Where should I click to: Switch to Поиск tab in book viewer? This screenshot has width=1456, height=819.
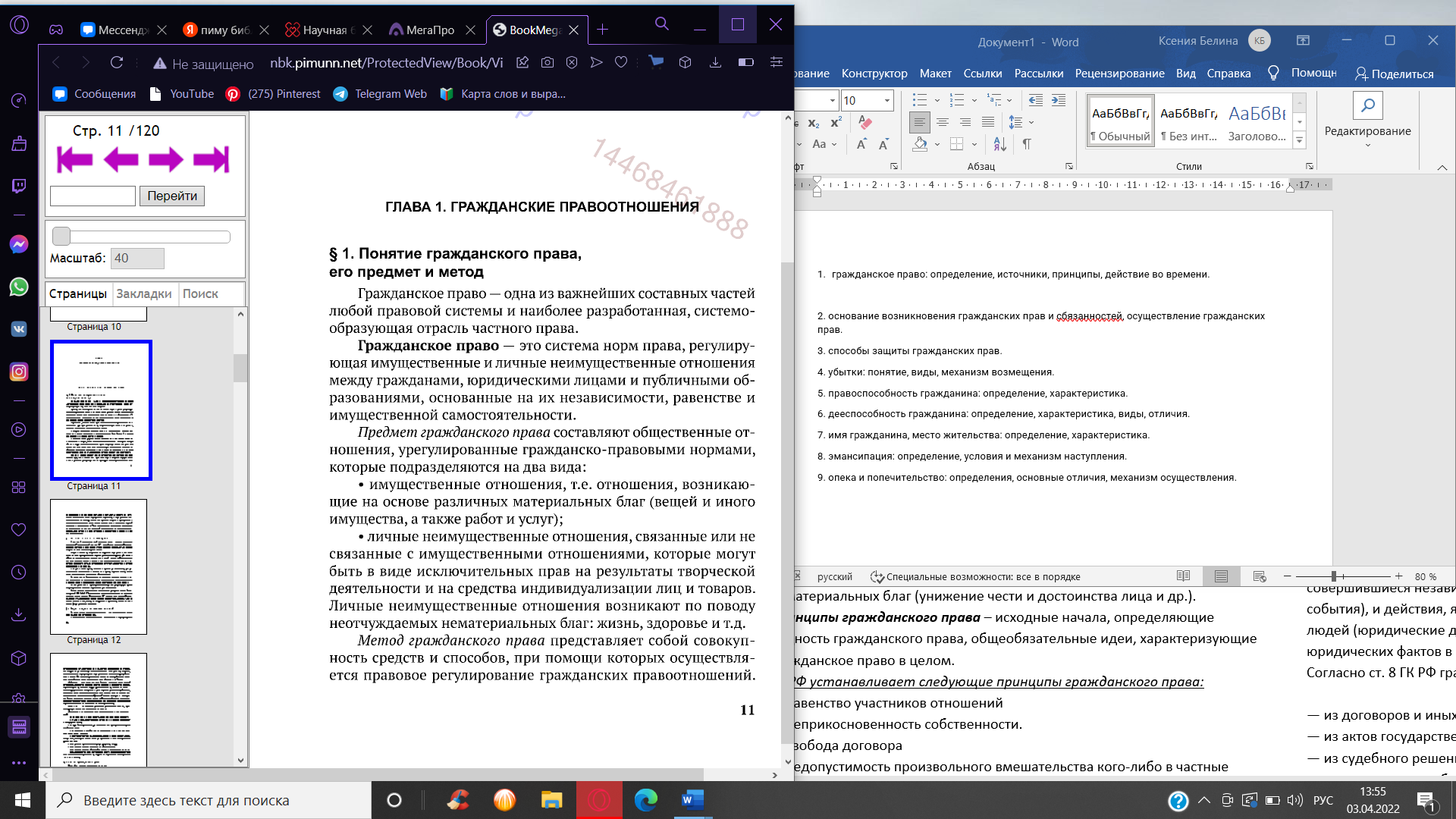200,293
